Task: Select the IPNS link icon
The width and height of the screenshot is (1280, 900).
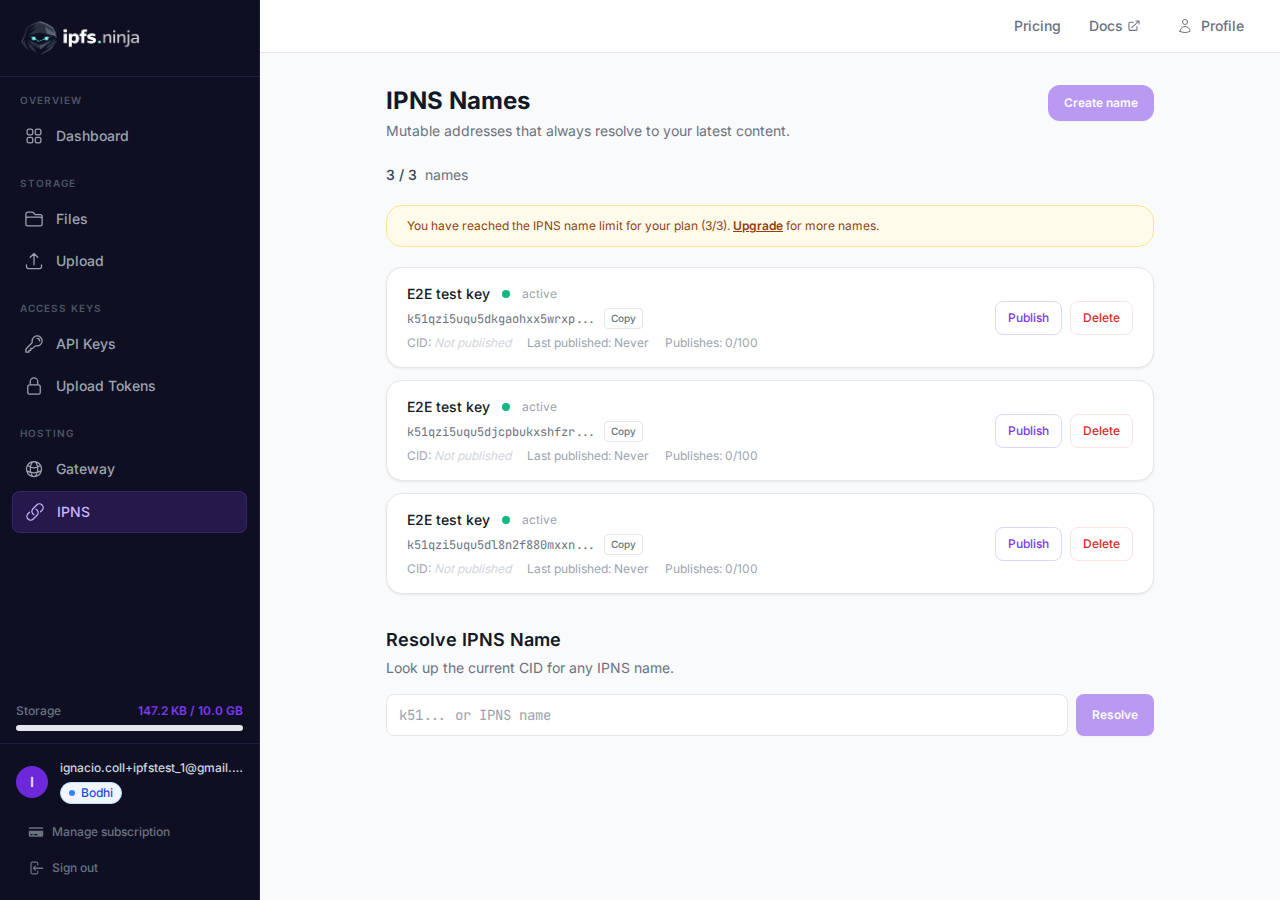Action: point(33,511)
